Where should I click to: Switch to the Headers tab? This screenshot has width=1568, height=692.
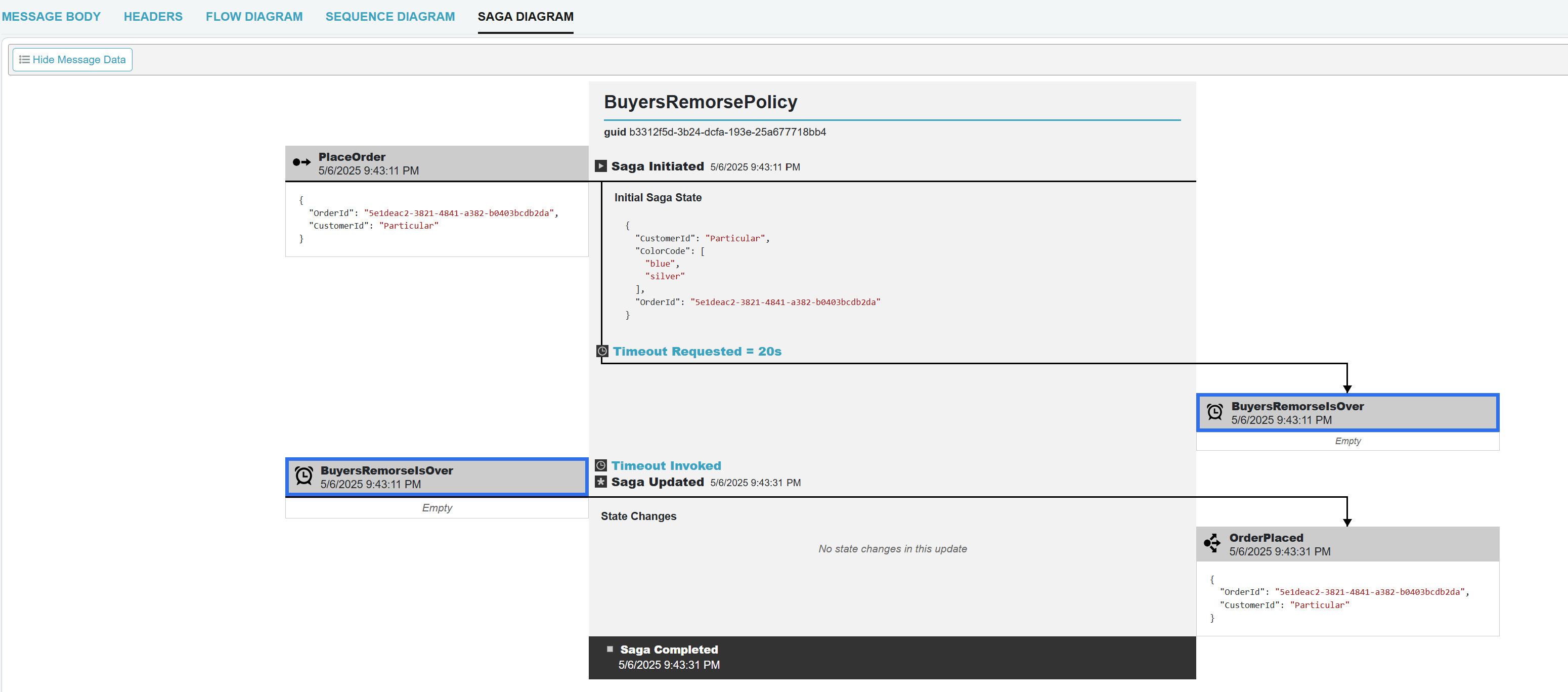pyautogui.click(x=153, y=16)
